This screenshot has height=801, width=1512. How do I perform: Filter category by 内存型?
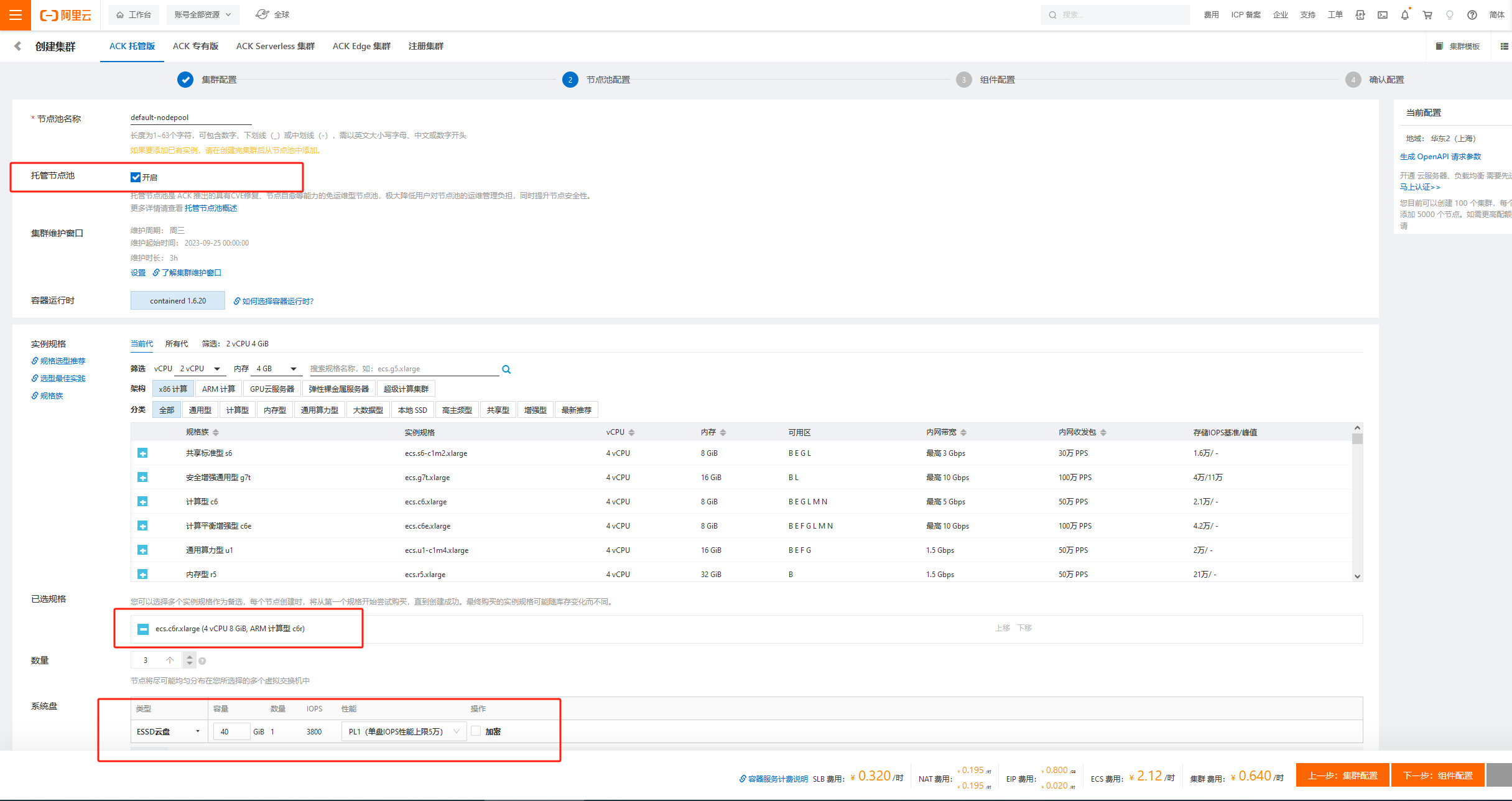[x=274, y=410]
